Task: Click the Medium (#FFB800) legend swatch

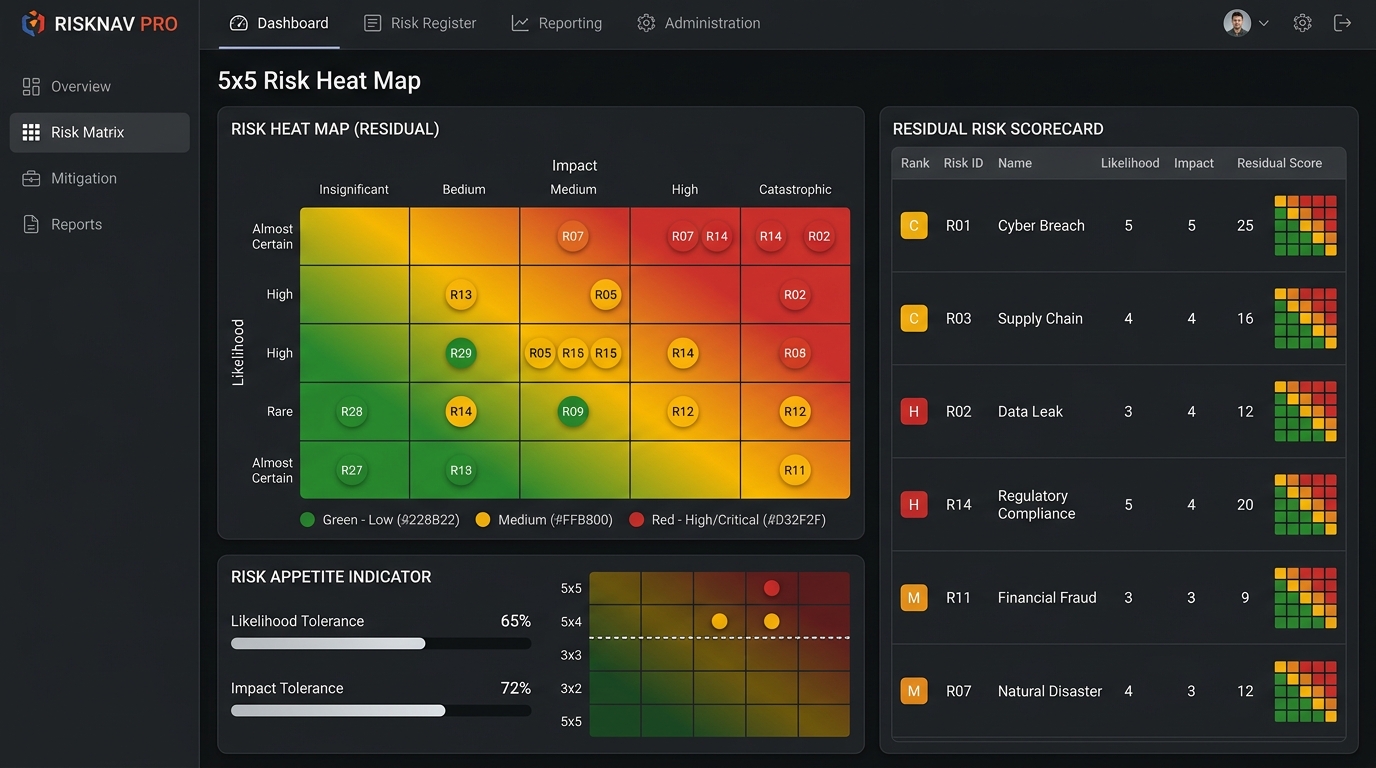Action: point(483,520)
